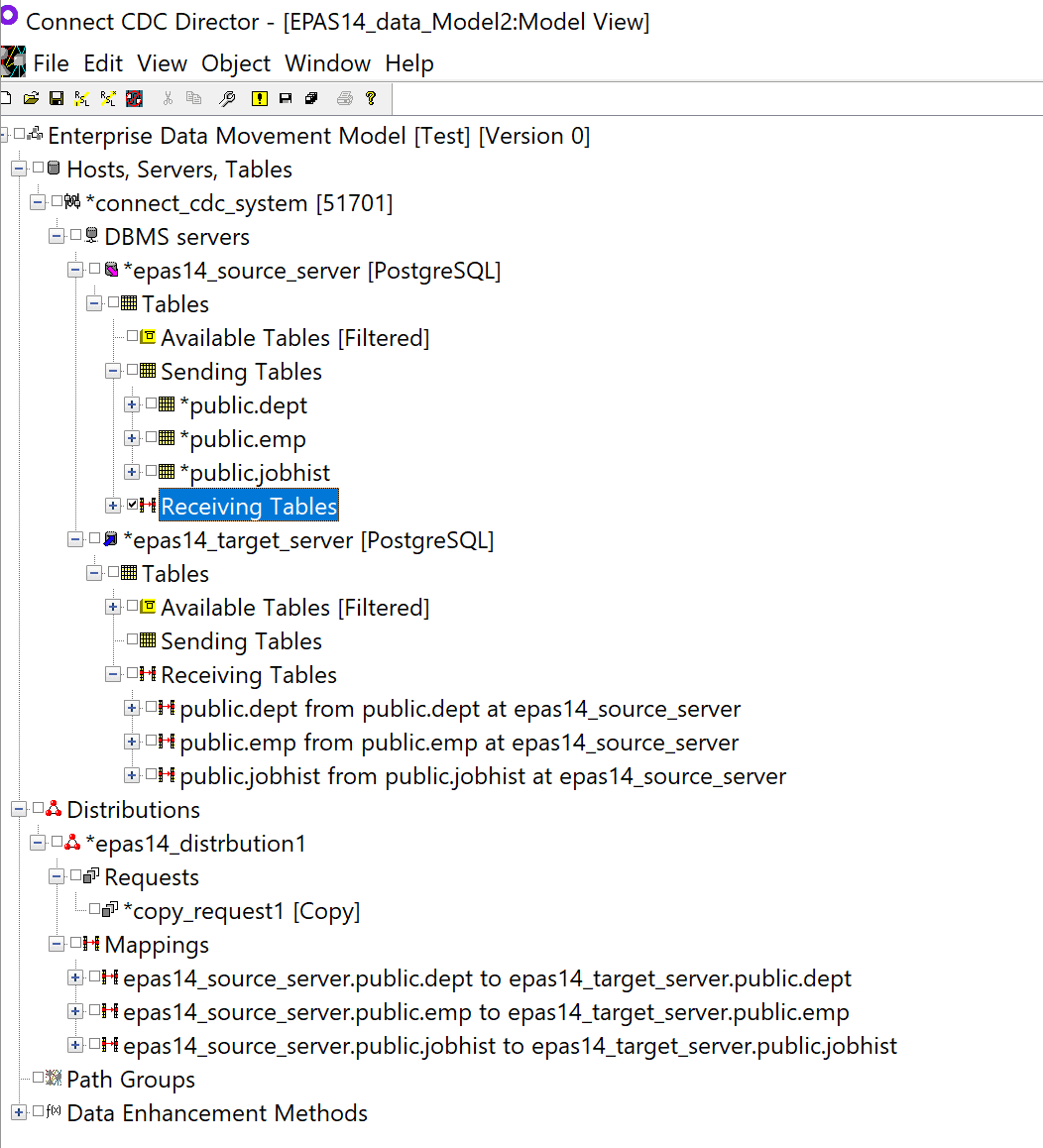The height and width of the screenshot is (1148, 1043).
Task: Save the model with the diskette toolbar icon
Action: pos(57,98)
